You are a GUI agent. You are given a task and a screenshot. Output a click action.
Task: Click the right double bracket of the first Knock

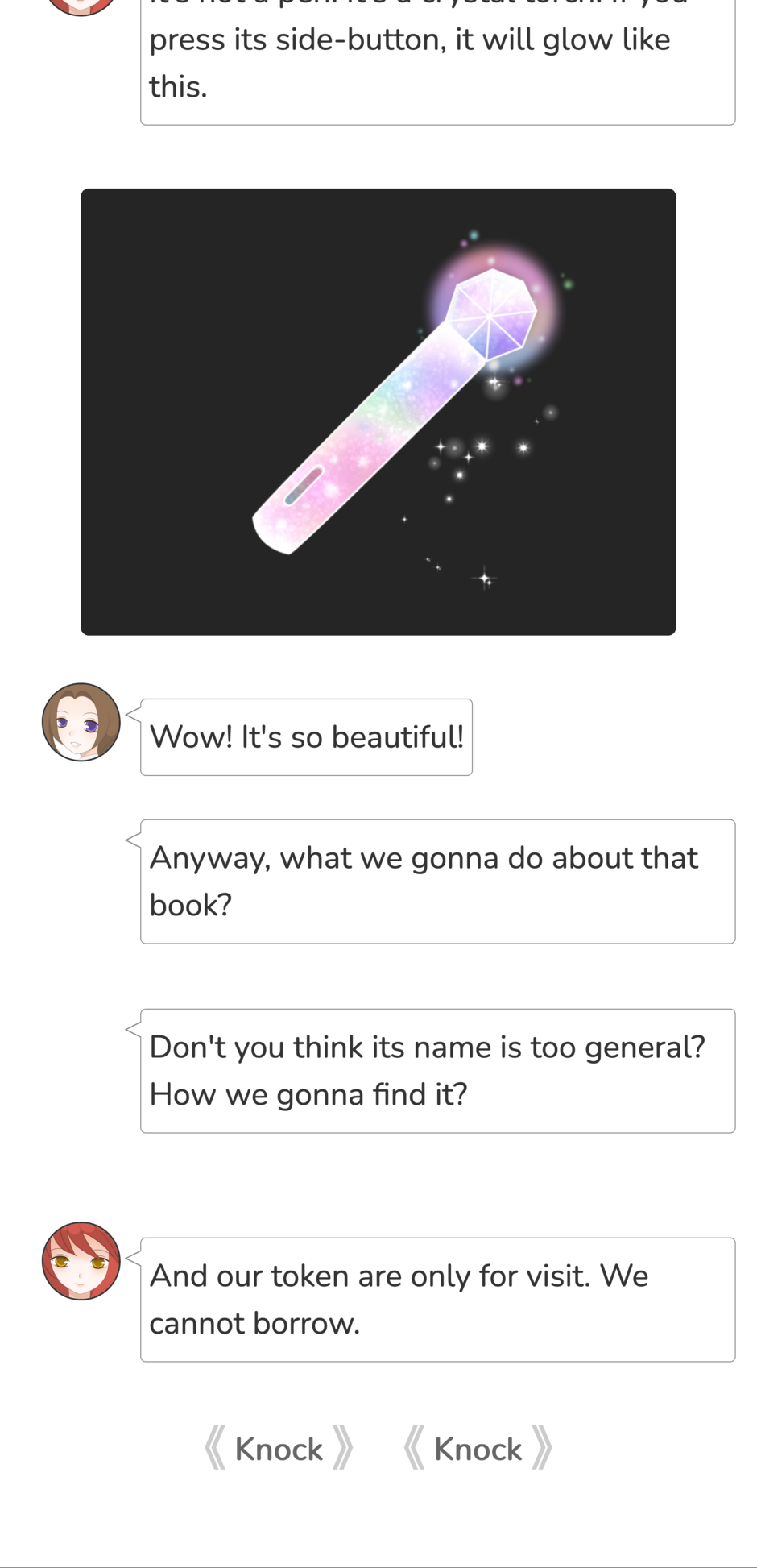343,1448
